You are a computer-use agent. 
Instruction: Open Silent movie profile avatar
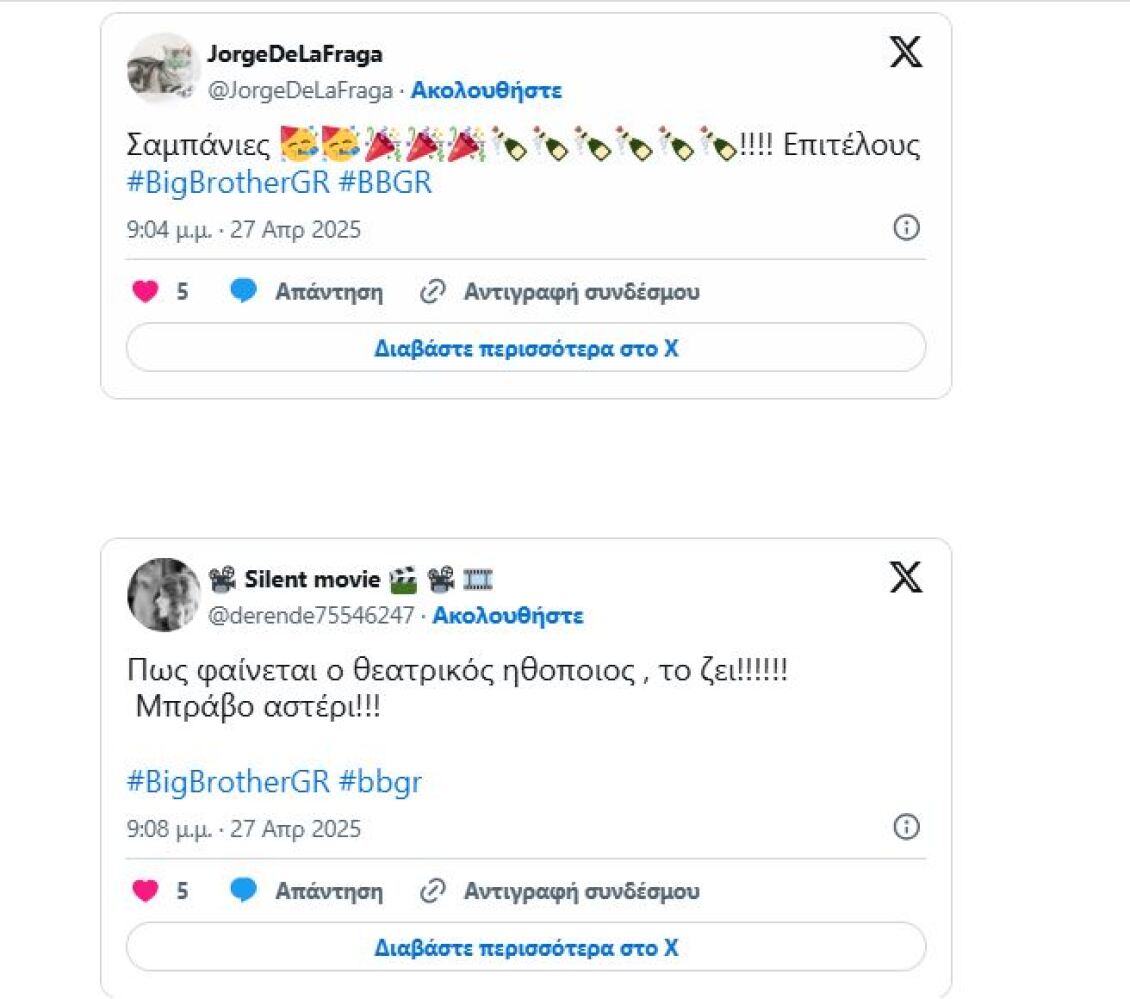click(x=163, y=594)
